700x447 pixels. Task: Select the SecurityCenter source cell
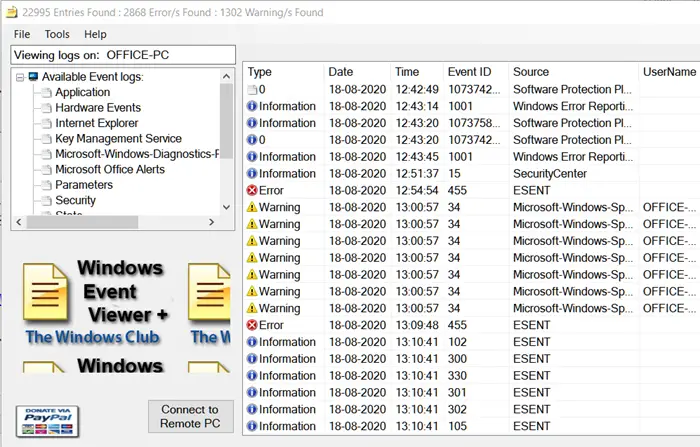pyautogui.click(x=550, y=174)
